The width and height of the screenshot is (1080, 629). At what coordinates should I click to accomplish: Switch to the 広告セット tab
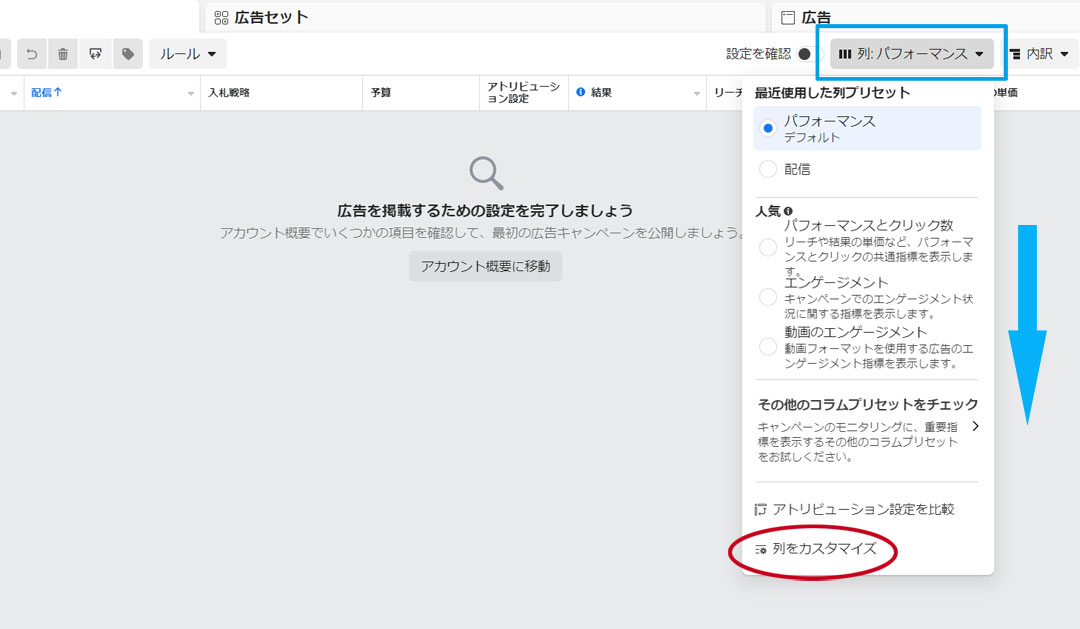coord(262,17)
